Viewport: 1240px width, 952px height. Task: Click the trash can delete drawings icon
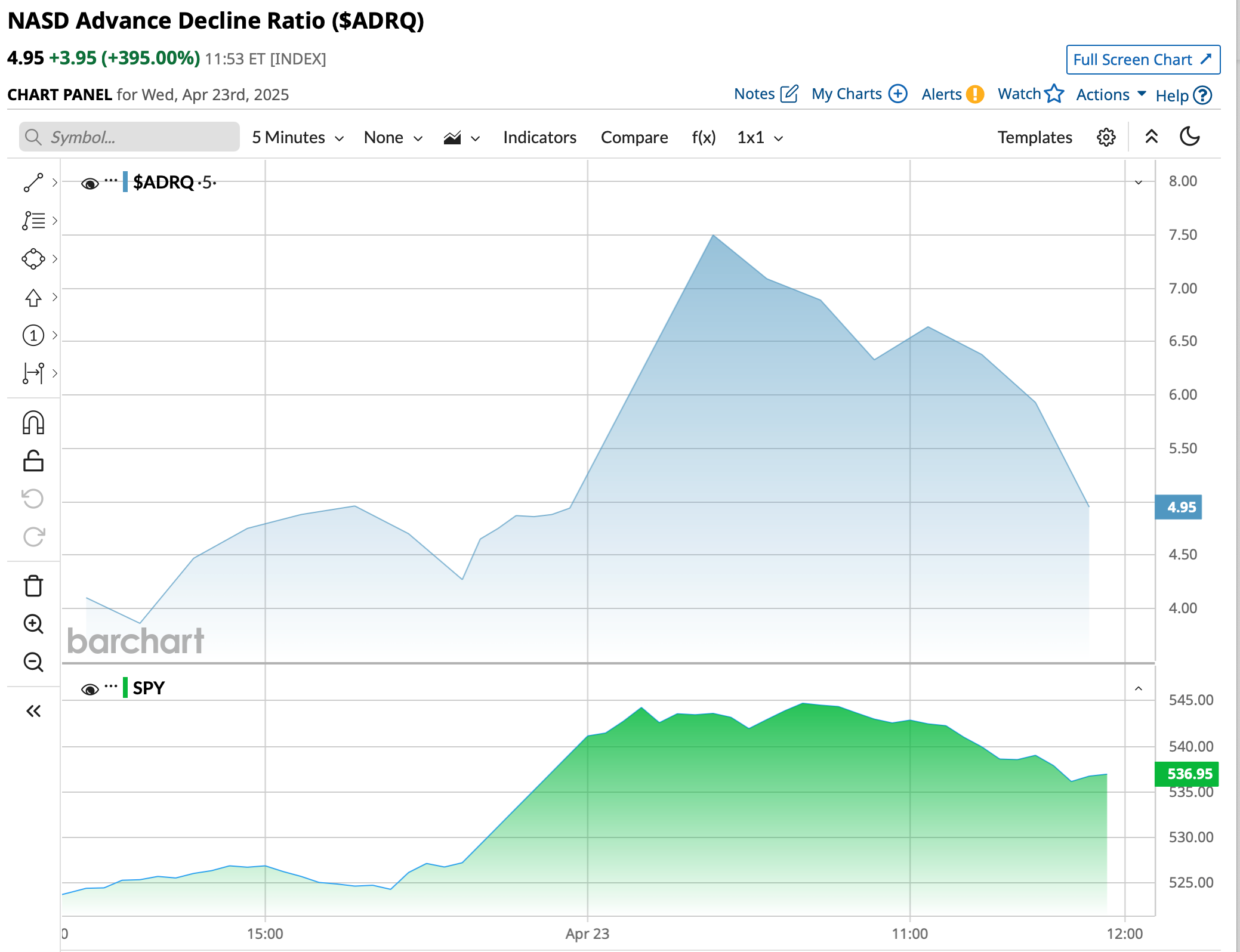click(33, 586)
